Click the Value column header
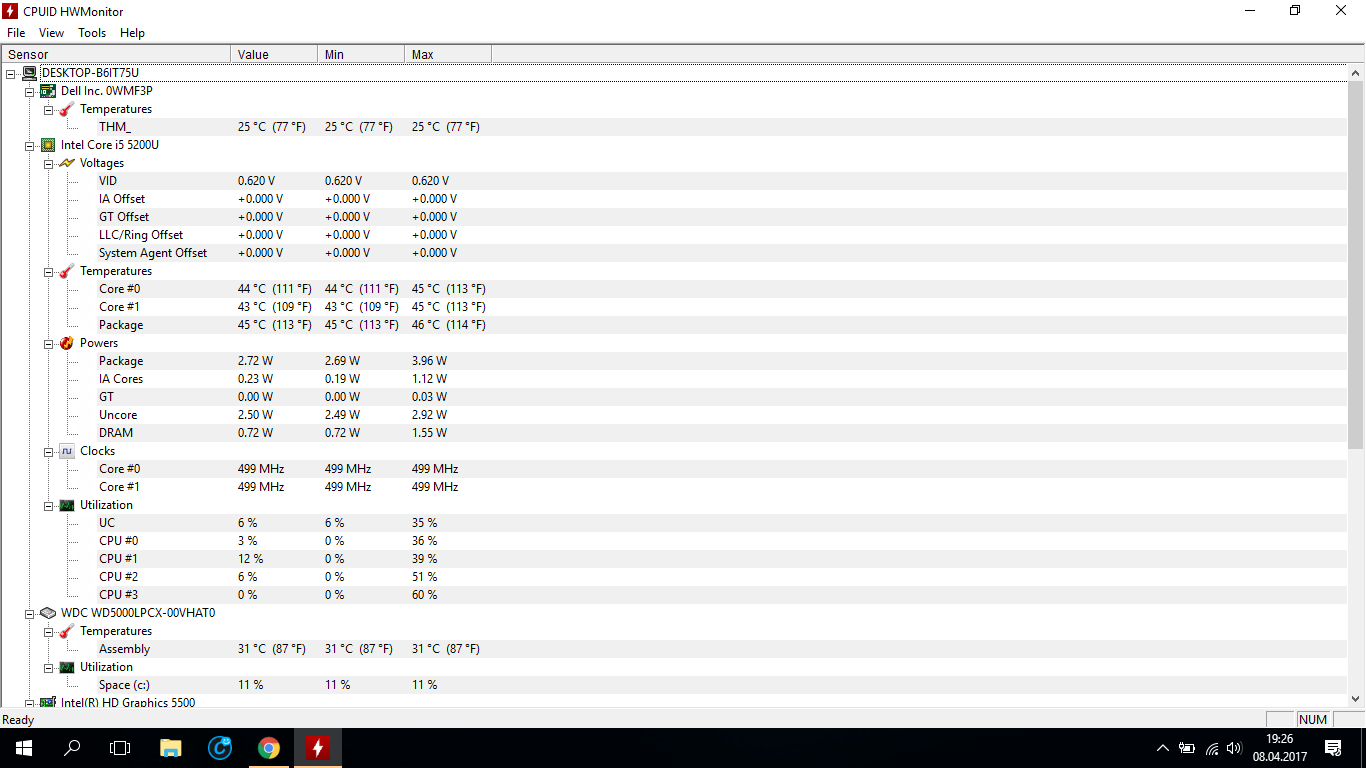 (x=274, y=54)
